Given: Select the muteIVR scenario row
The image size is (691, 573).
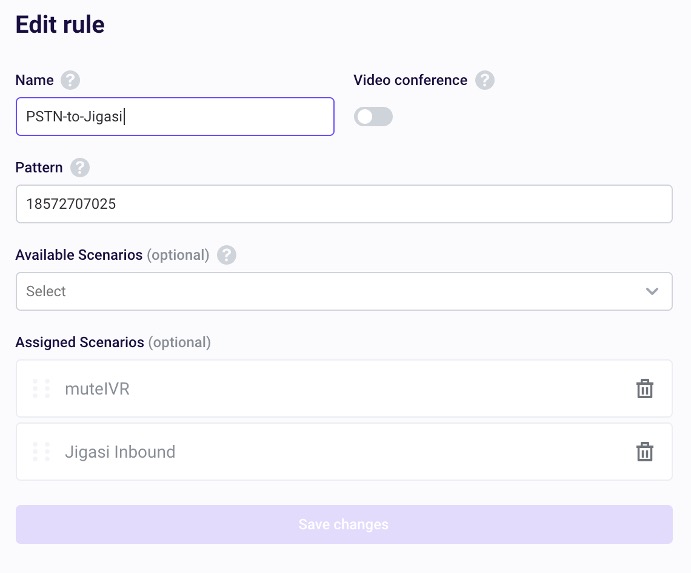Looking at the screenshot, I should pos(344,388).
